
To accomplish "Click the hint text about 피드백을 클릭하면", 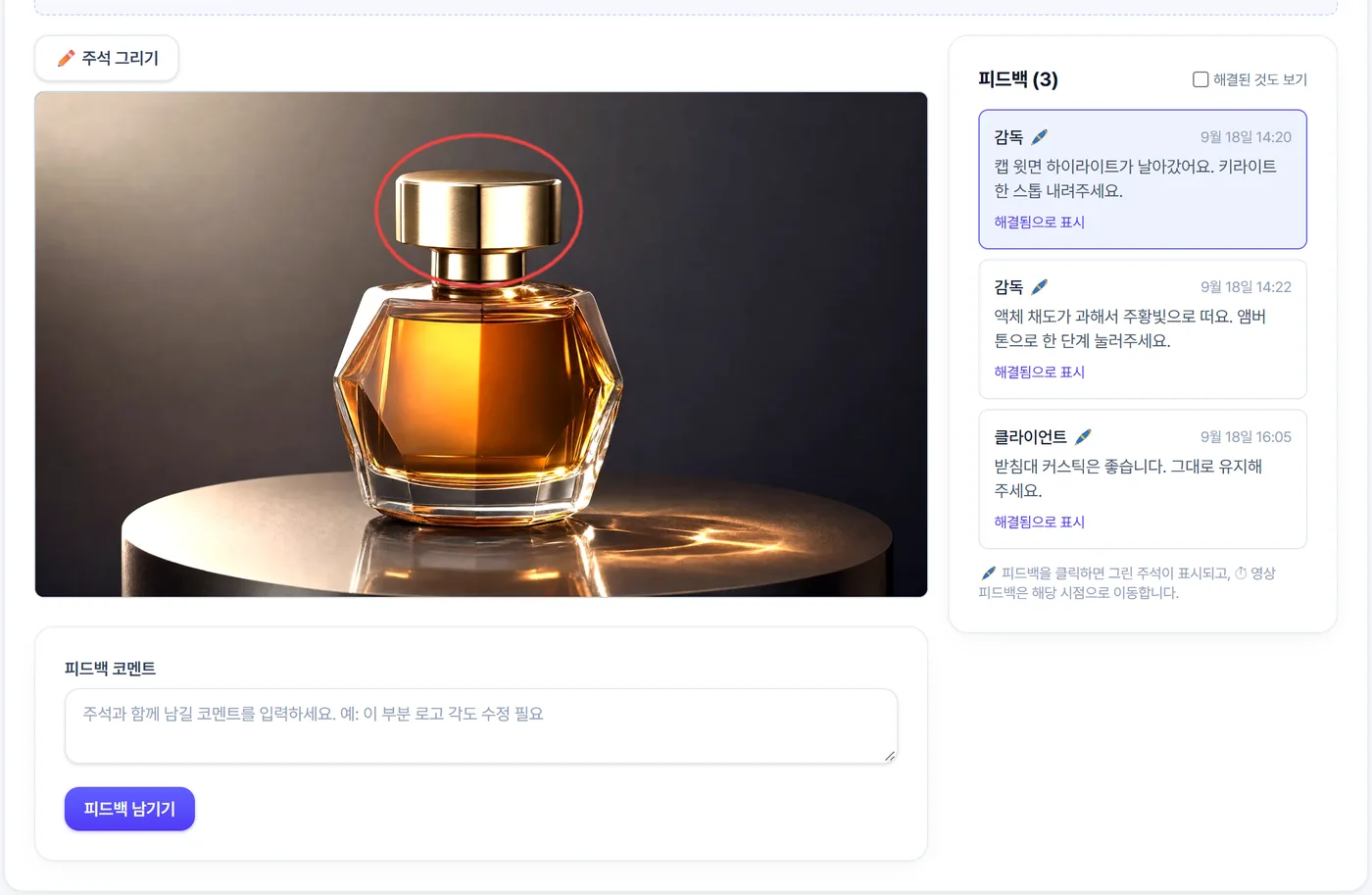I will 1127,582.
